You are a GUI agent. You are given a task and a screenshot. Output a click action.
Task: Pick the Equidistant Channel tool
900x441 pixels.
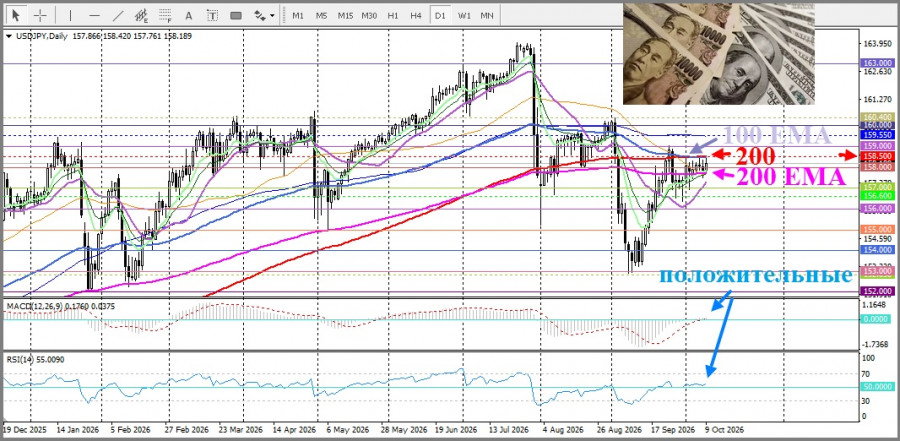(x=141, y=16)
